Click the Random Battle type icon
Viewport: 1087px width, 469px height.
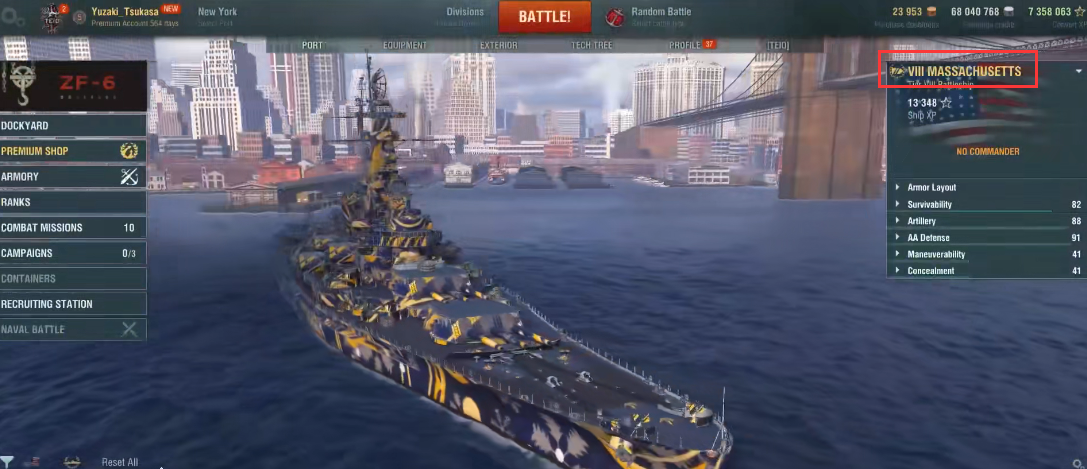(615, 17)
